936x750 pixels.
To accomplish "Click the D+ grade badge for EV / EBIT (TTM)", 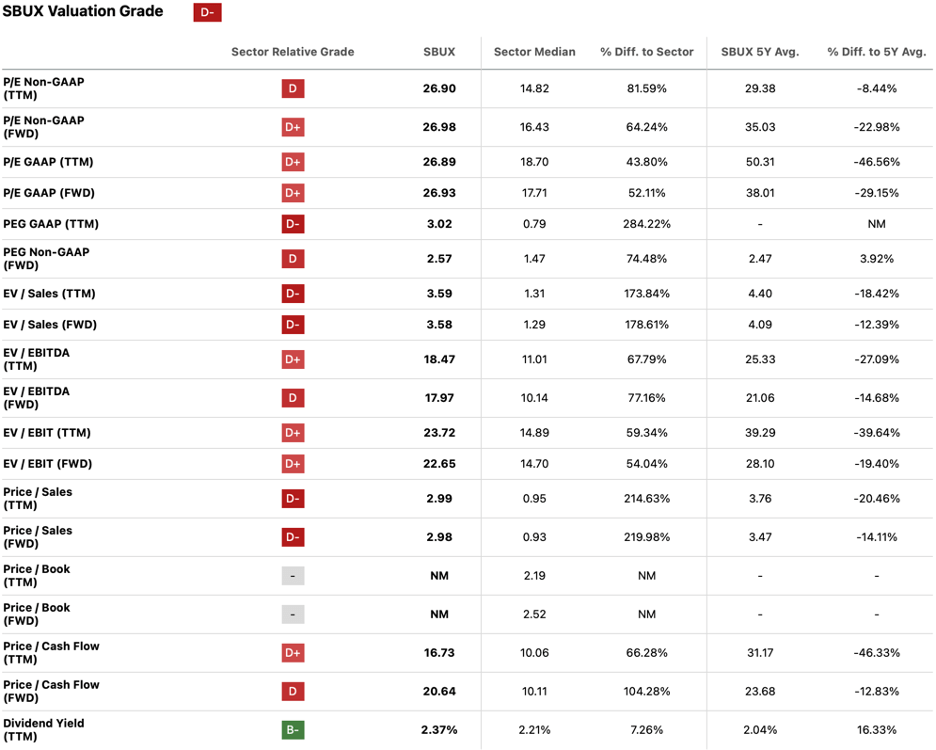I will pos(292,433).
